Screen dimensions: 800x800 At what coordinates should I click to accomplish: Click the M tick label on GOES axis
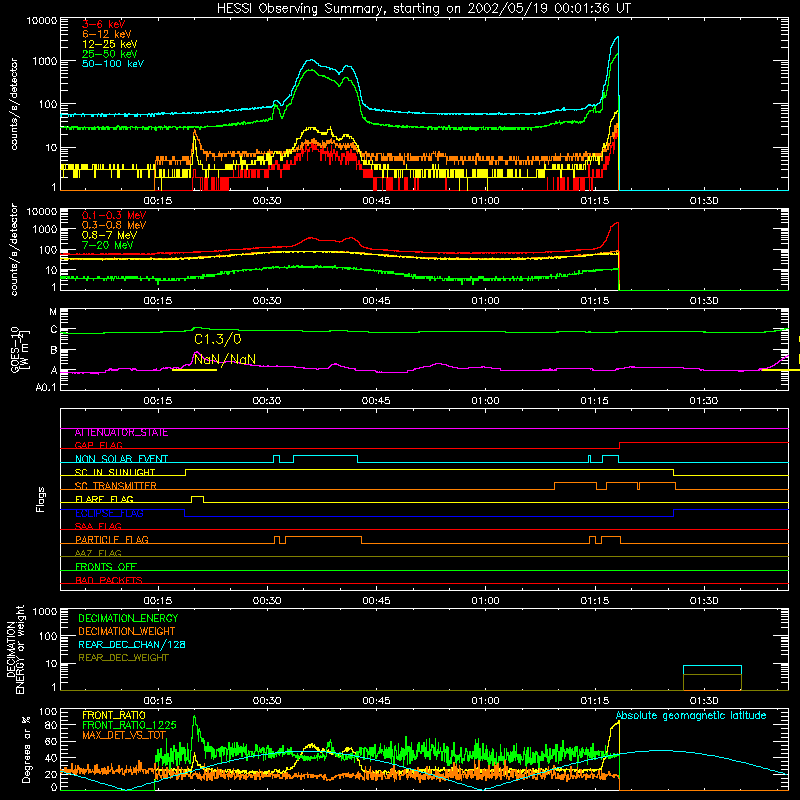[53, 312]
